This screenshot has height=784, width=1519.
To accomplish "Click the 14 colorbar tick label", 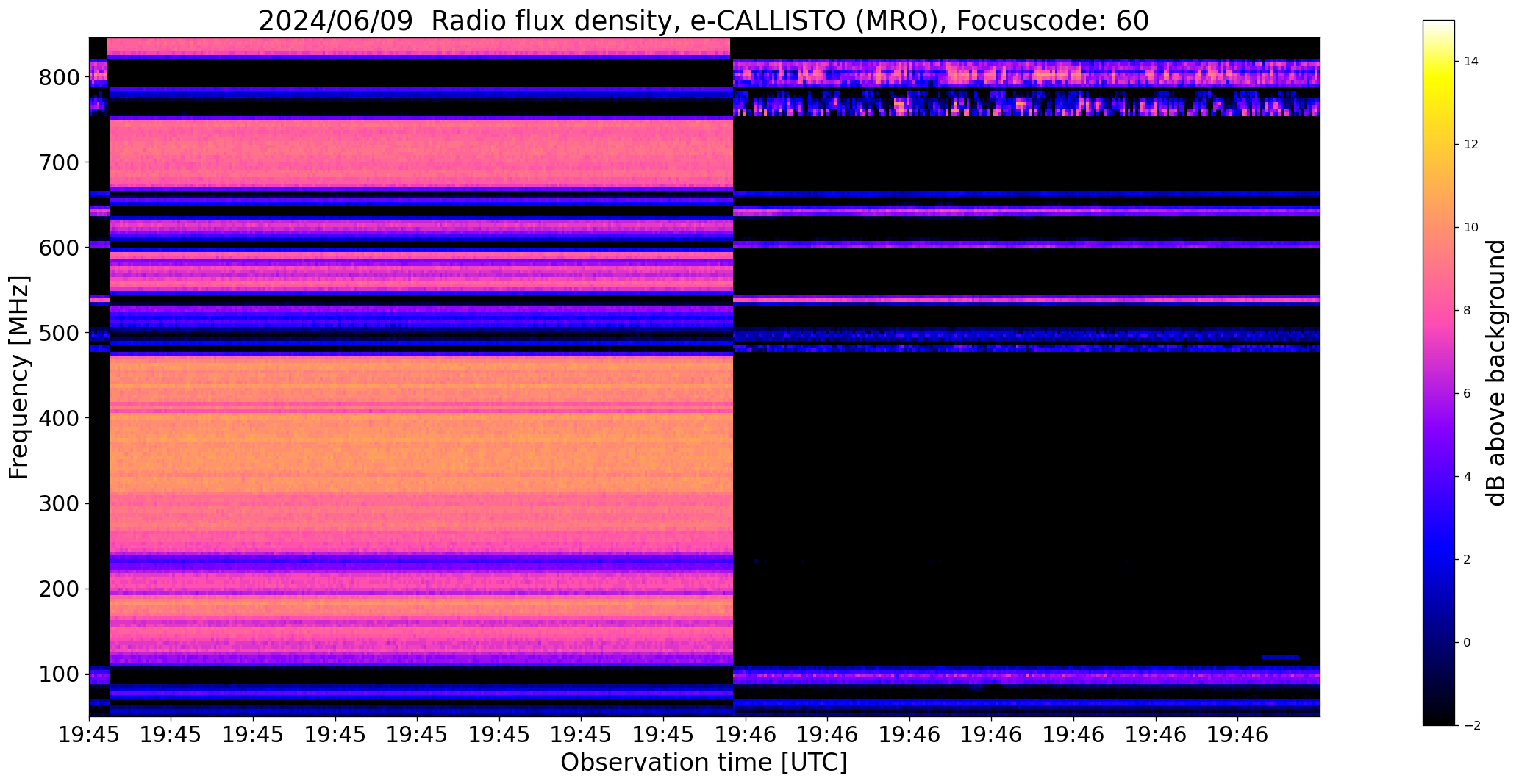I will [x=1471, y=62].
